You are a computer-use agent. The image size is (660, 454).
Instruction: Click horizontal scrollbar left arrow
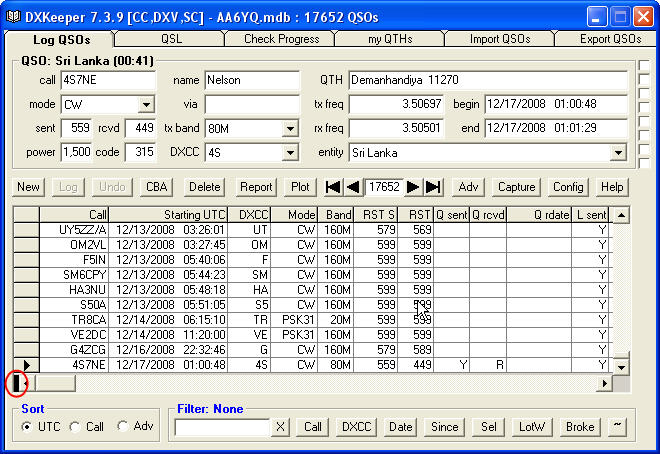(26, 383)
